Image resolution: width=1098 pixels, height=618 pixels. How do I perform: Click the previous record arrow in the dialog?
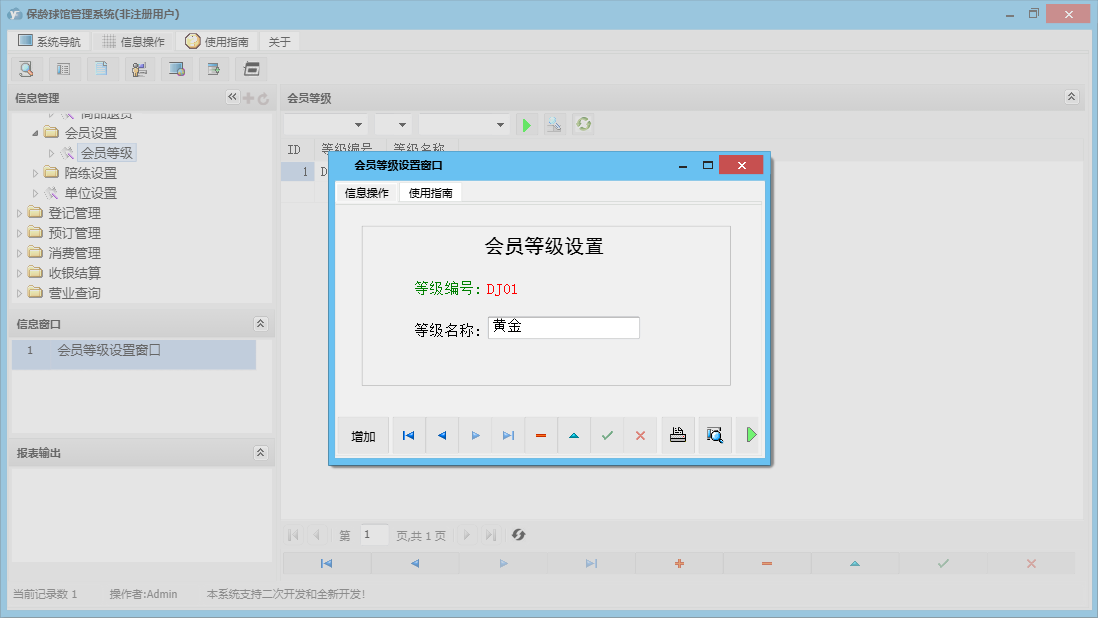click(x=441, y=435)
